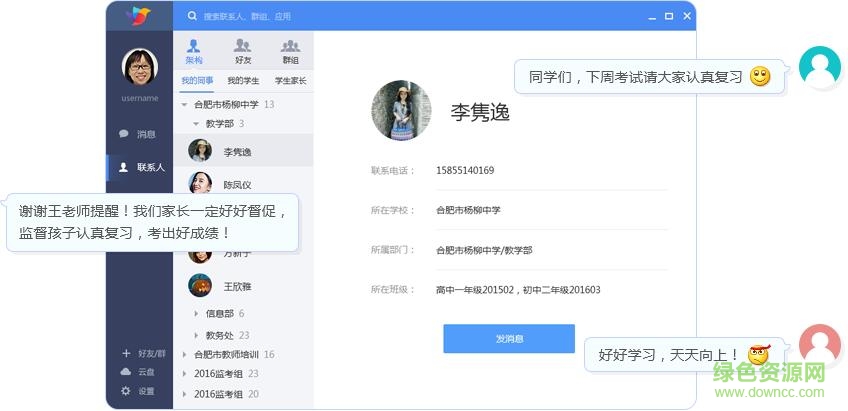Click the name heading 李隽逸
Screen dimensions: 848x411
(480, 112)
